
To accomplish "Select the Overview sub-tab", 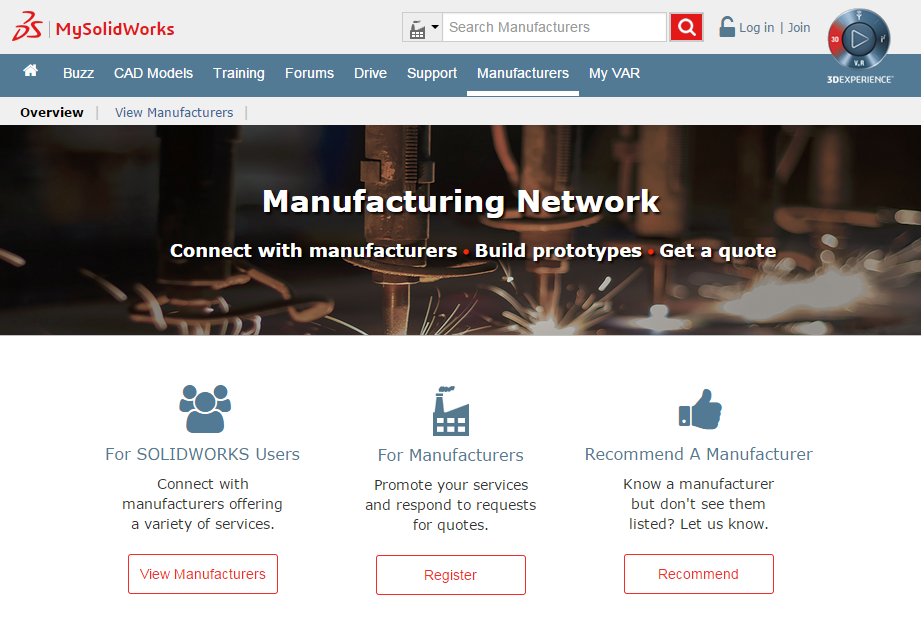I will [52, 112].
